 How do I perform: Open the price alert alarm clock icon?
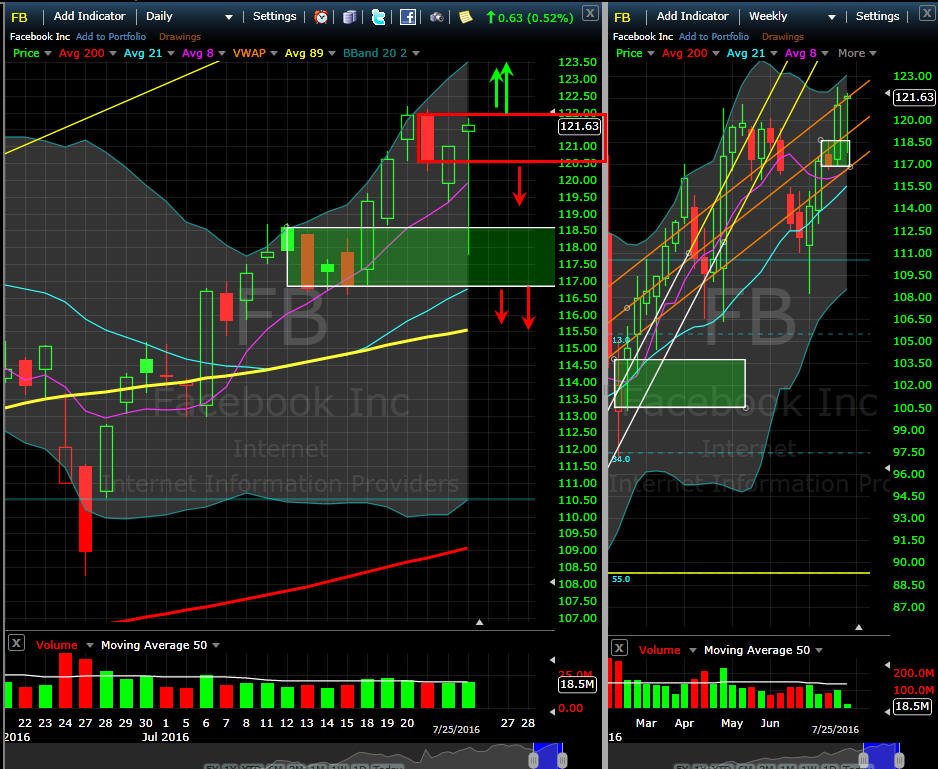pos(321,17)
